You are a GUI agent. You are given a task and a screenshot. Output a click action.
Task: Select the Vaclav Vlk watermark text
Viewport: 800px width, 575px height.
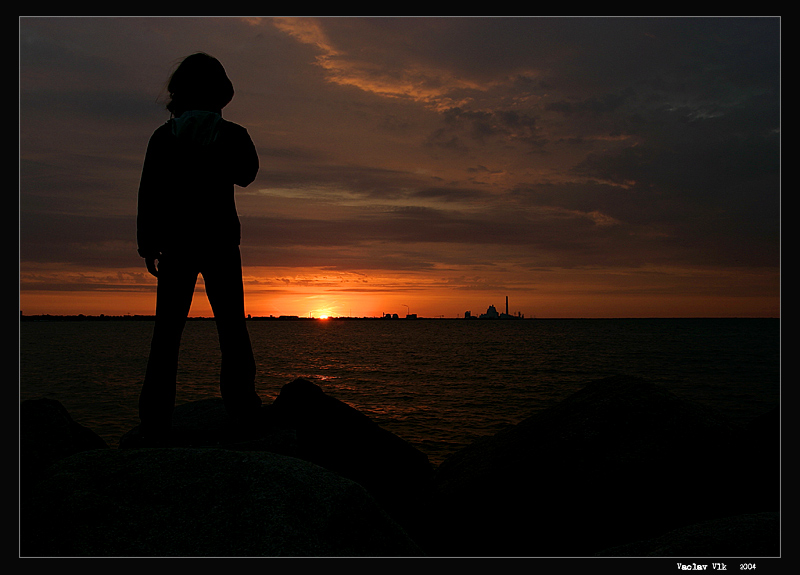pyautogui.click(x=701, y=566)
